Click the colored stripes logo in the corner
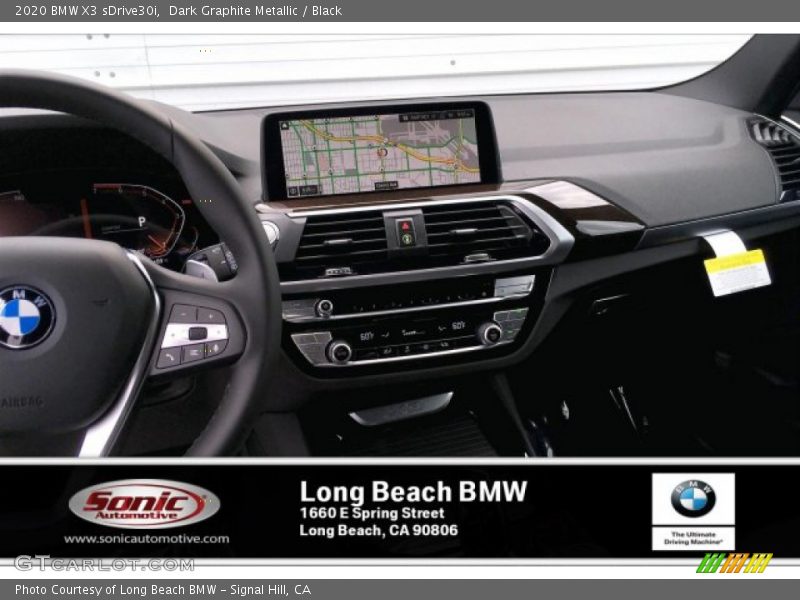The height and width of the screenshot is (600, 800). tap(734, 563)
